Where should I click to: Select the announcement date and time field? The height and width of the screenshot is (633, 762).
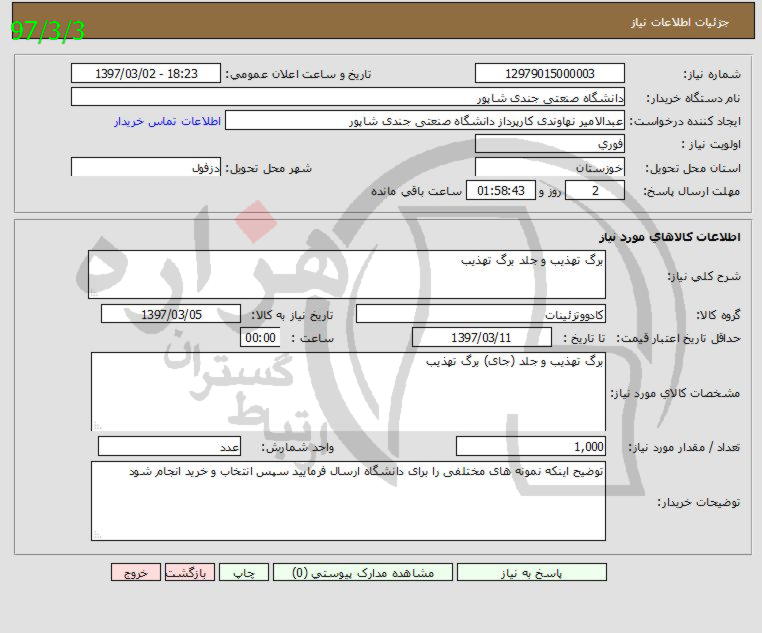(x=146, y=74)
